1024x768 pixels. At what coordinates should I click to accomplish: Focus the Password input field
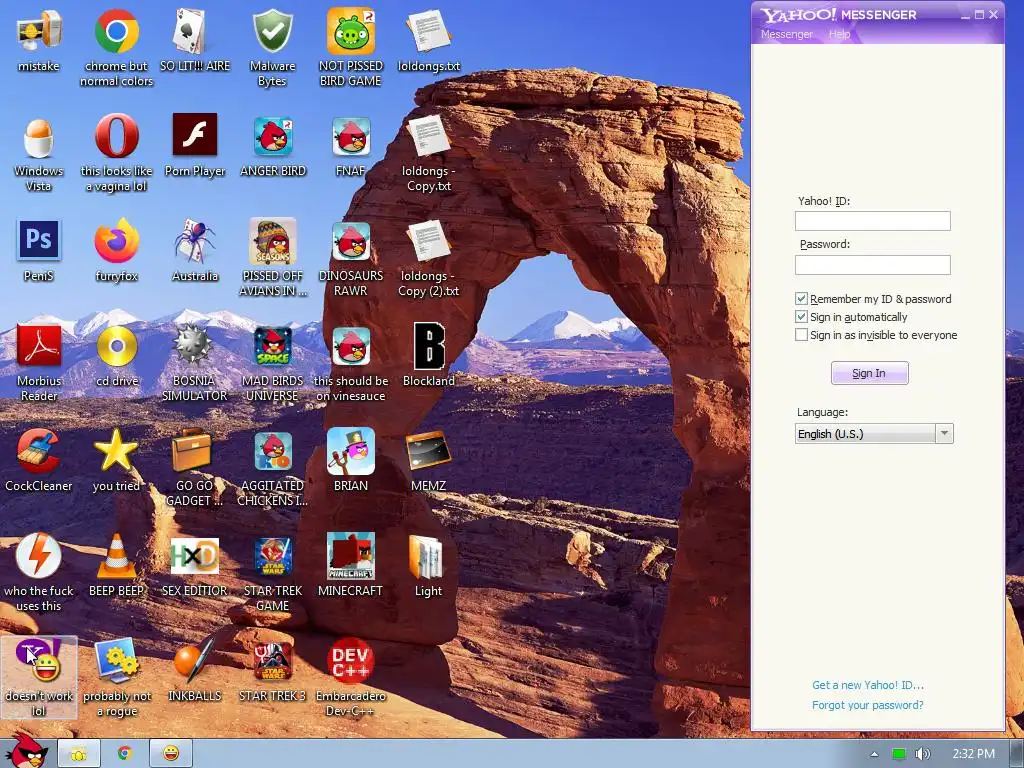pos(872,264)
